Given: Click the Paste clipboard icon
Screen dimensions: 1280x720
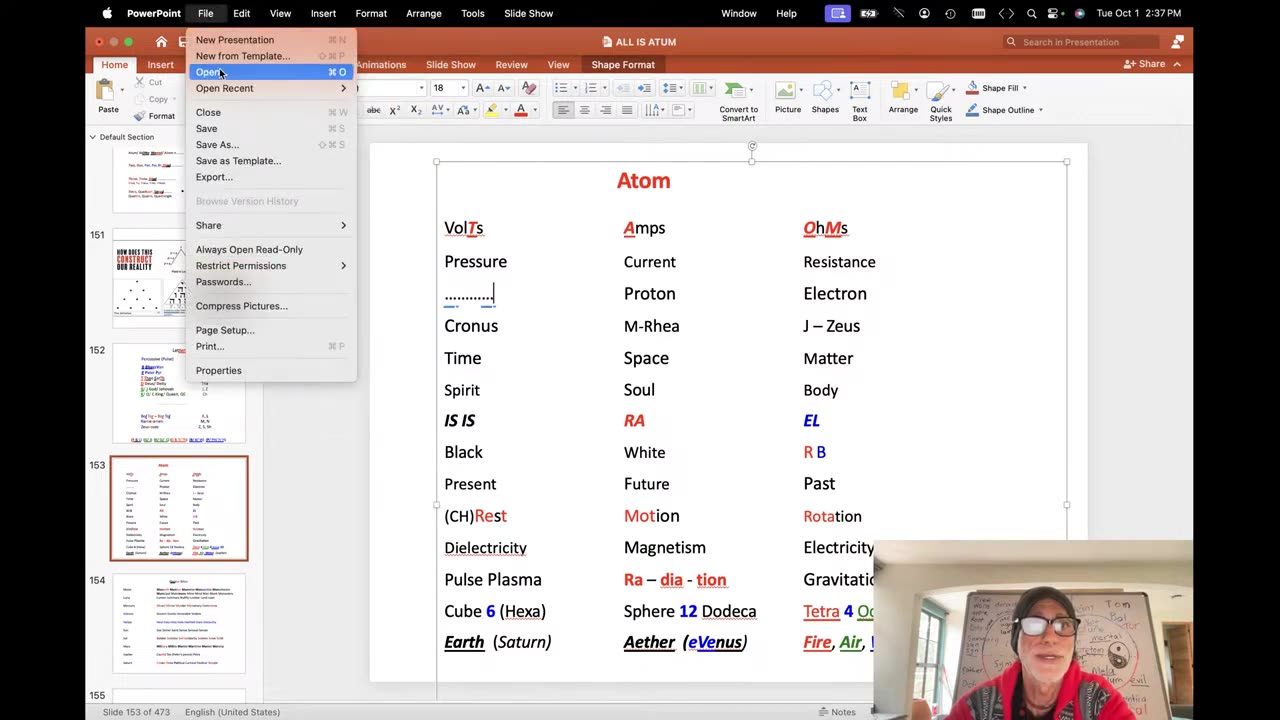Looking at the screenshot, I should coord(107,92).
